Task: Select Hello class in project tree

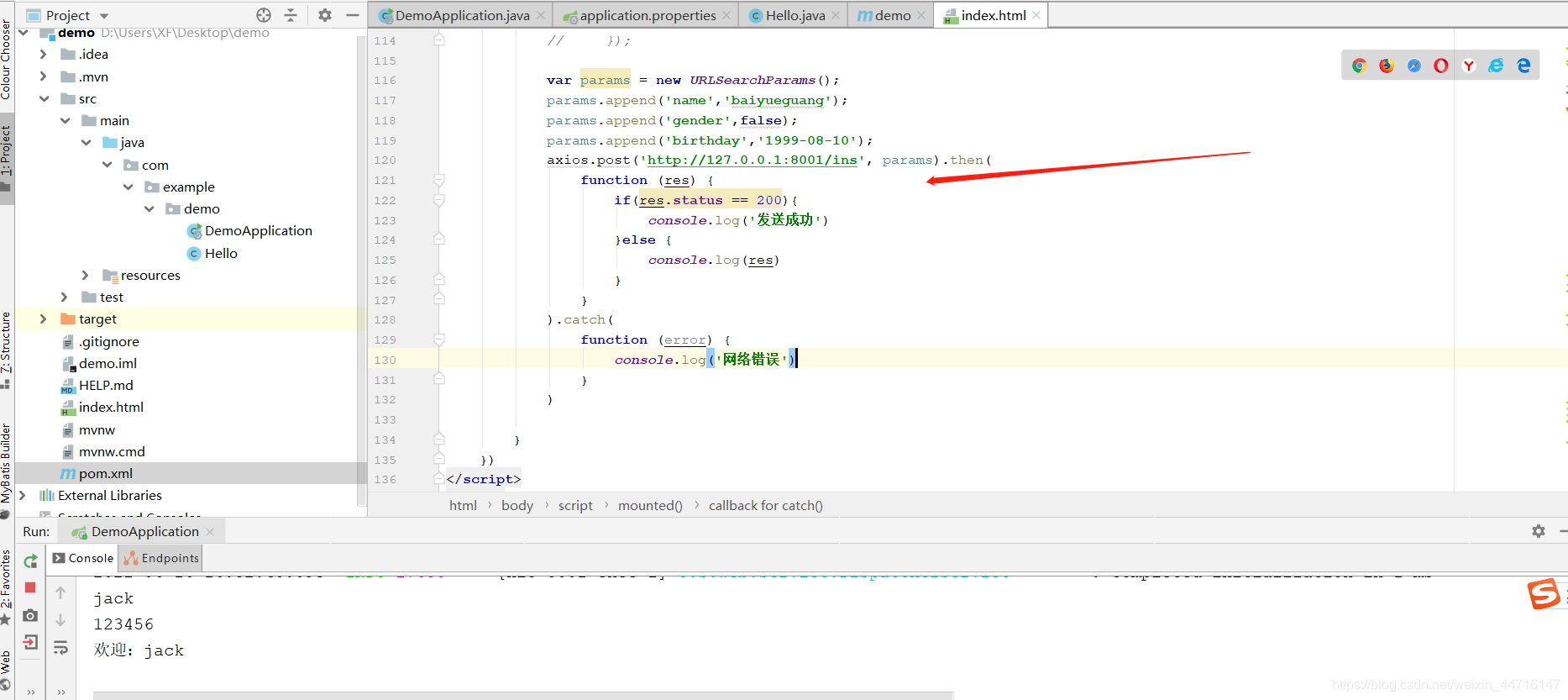Action: coord(212,253)
